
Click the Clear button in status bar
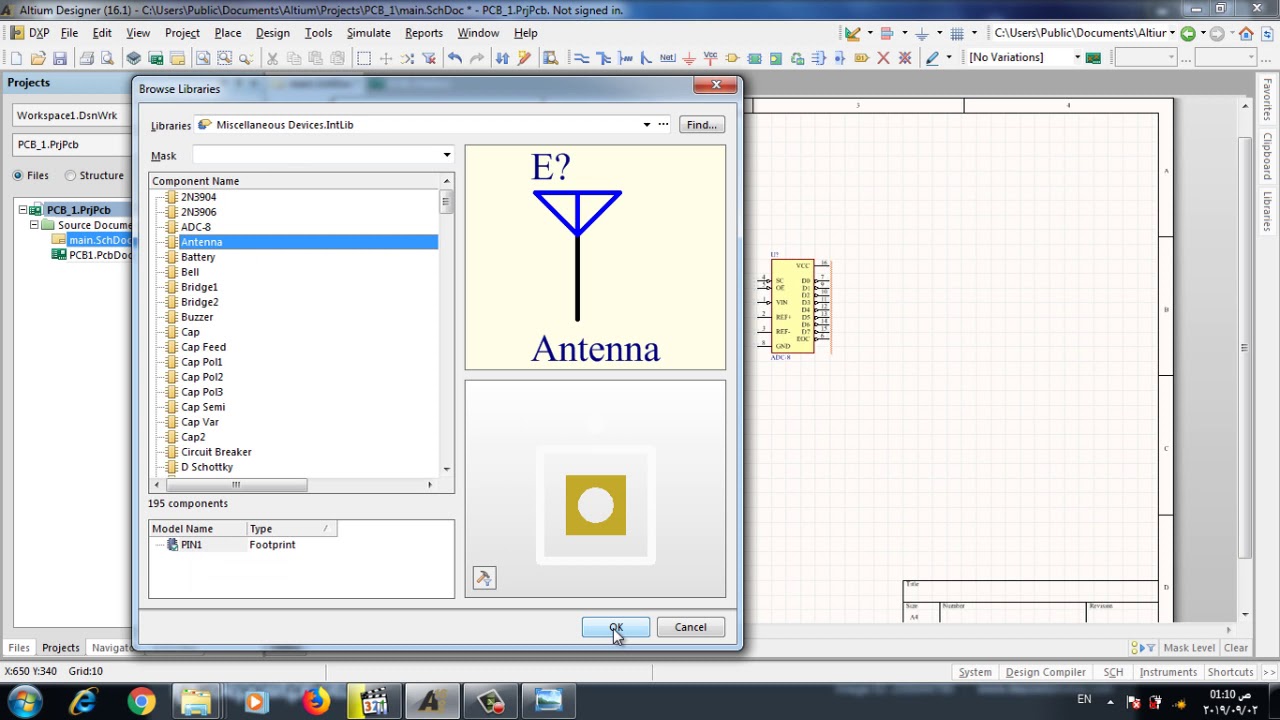coord(1236,648)
